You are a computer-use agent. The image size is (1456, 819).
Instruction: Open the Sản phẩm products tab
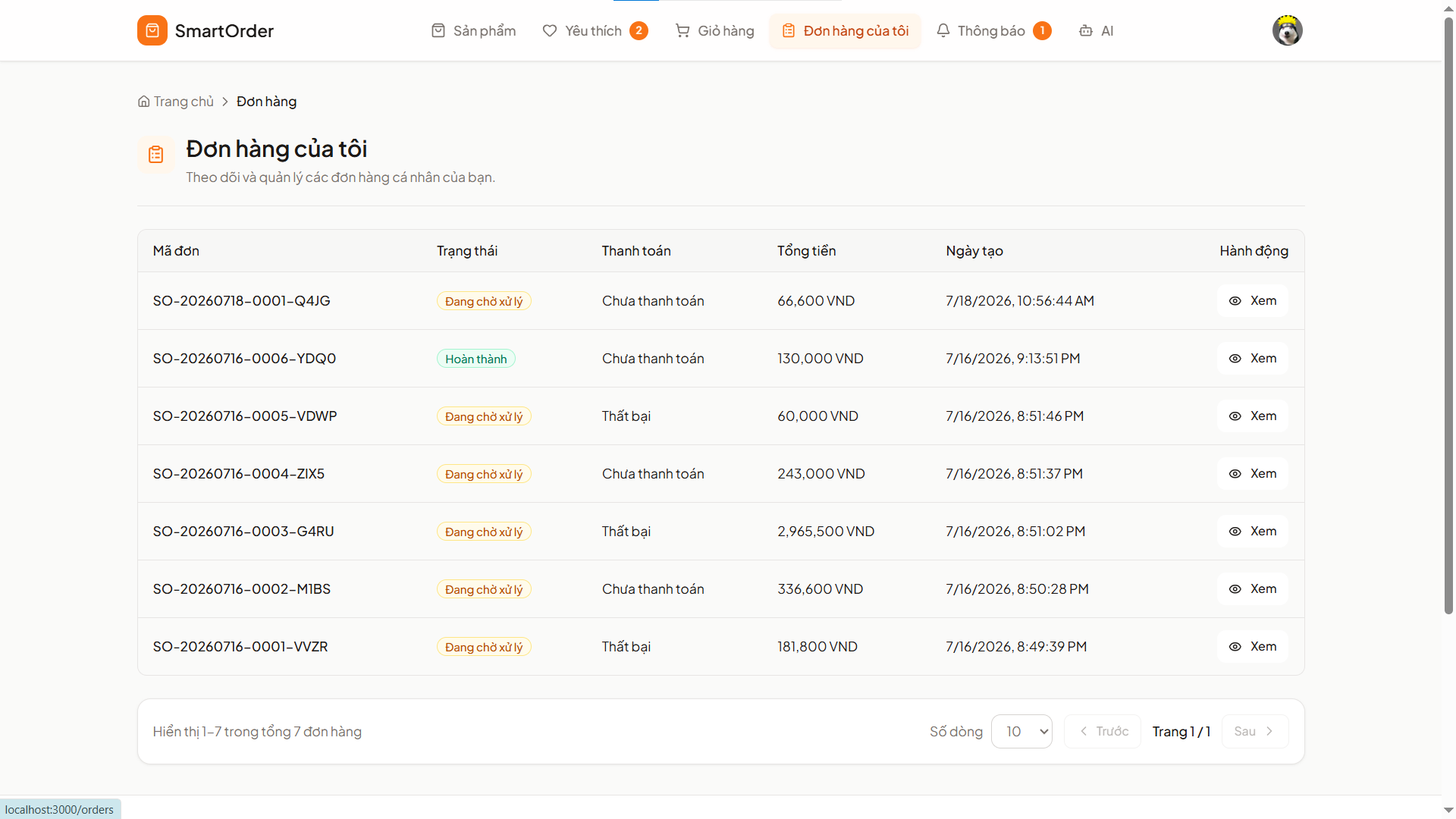coord(473,31)
